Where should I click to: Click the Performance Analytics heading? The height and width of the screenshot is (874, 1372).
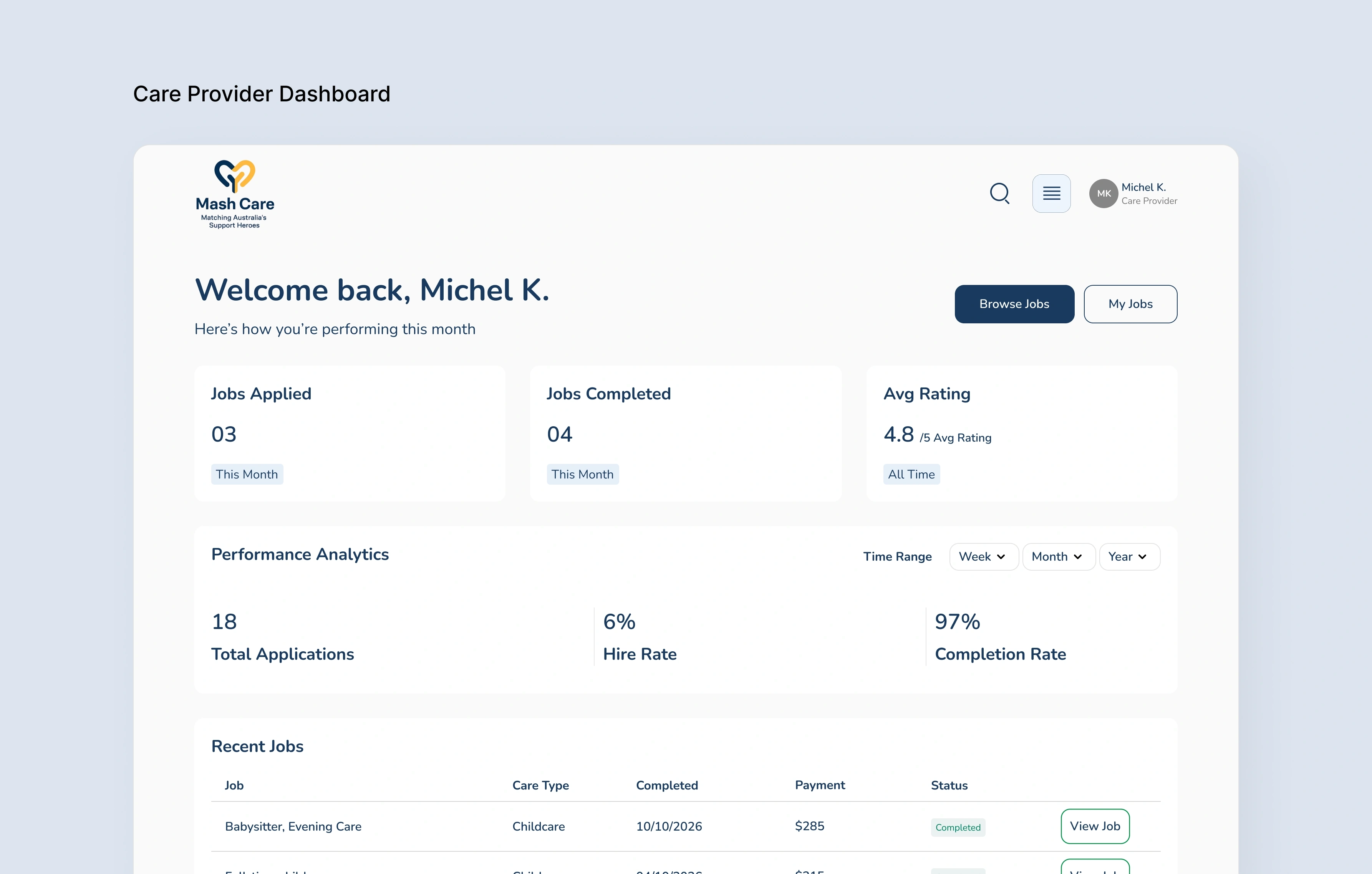pos(300,555)
